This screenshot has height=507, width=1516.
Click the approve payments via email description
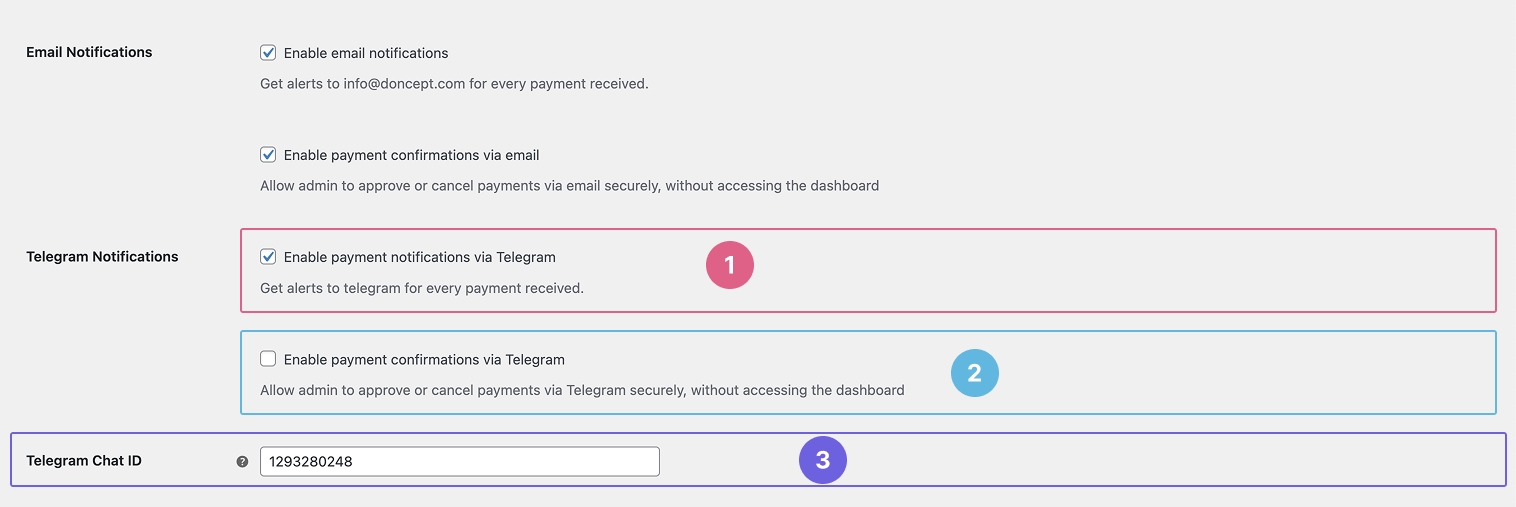(x=569, y=186)
